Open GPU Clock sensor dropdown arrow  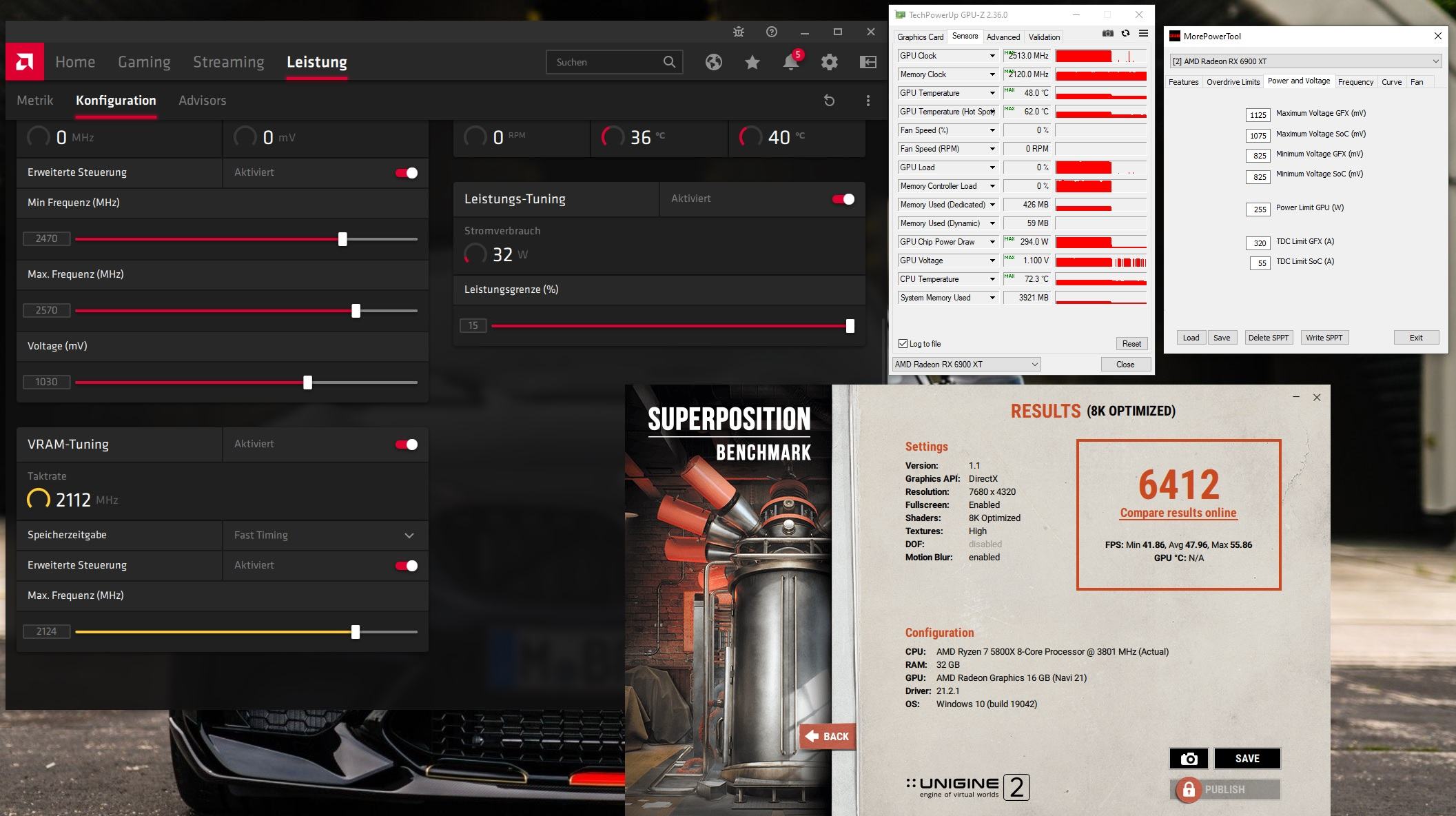pos(992,56)
